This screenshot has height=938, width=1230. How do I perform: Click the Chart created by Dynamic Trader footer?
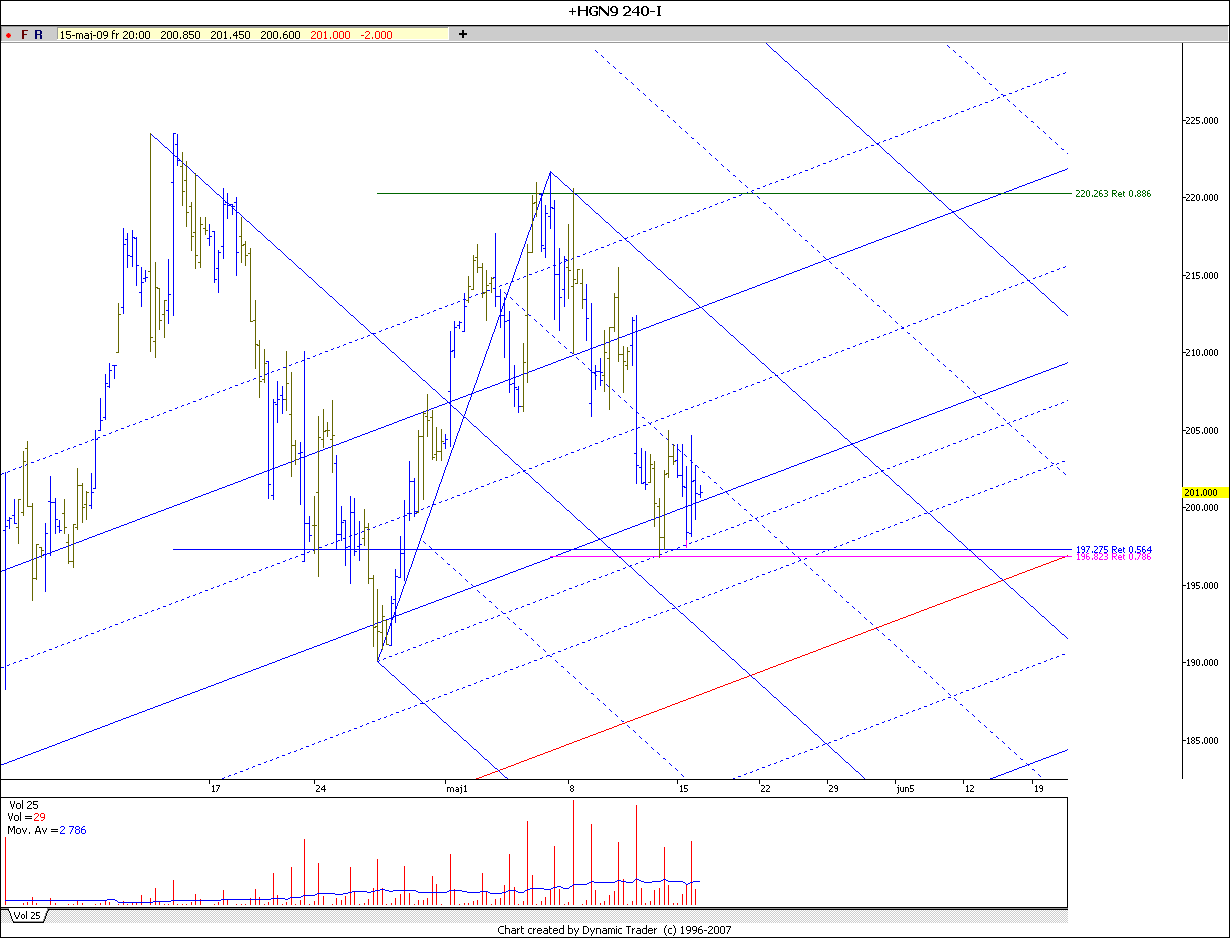[615, 930]
